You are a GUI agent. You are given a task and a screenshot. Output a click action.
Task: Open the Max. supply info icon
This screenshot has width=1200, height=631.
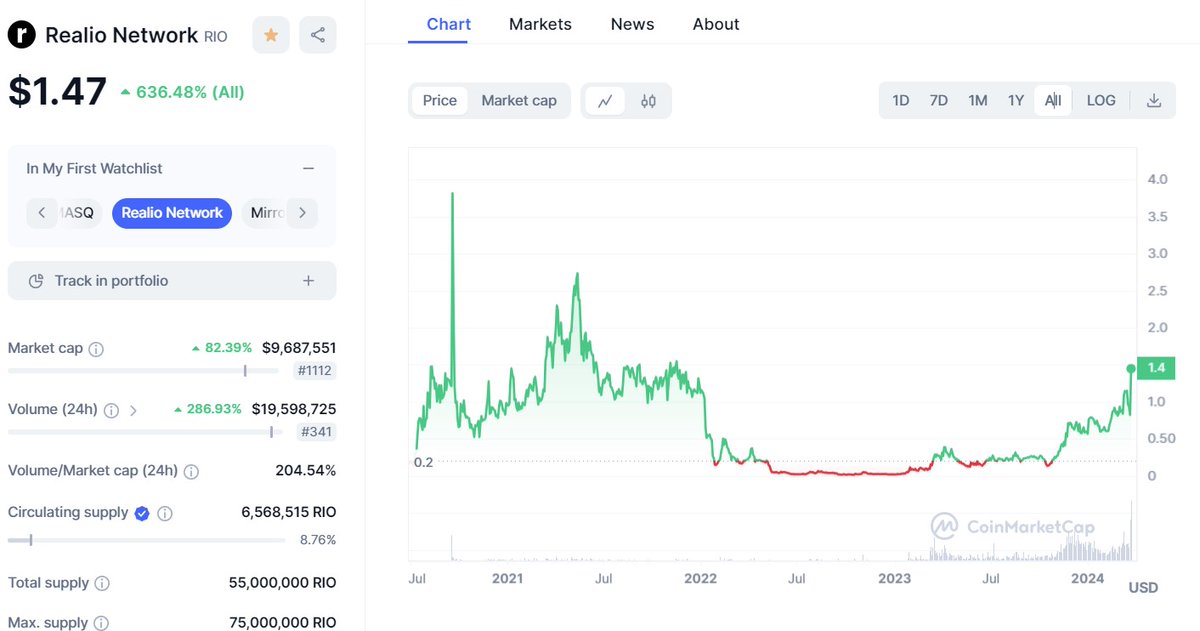(101, 623)
